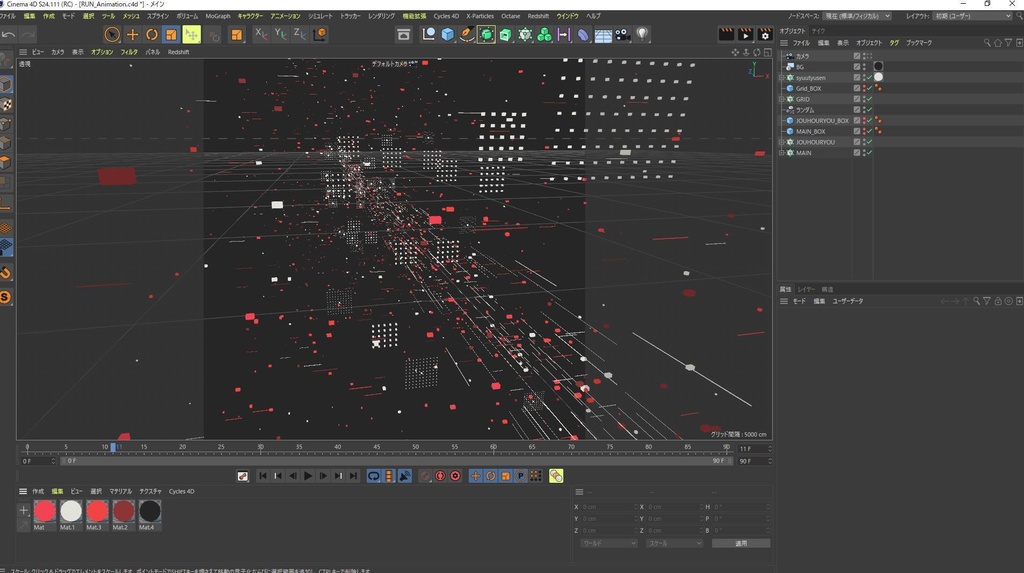The width and height of the screenshot is (1024, 573).
Task: Expand the MAIN object tree
Action: pos(782,153)
